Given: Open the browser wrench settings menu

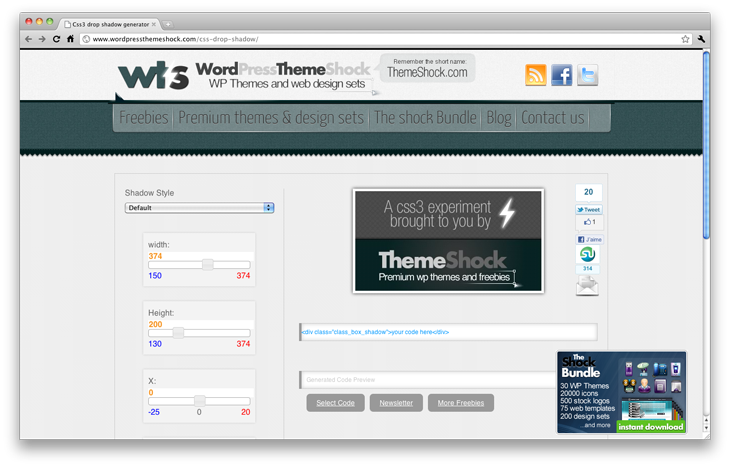Looking at the screenshot, I should 701,39.
